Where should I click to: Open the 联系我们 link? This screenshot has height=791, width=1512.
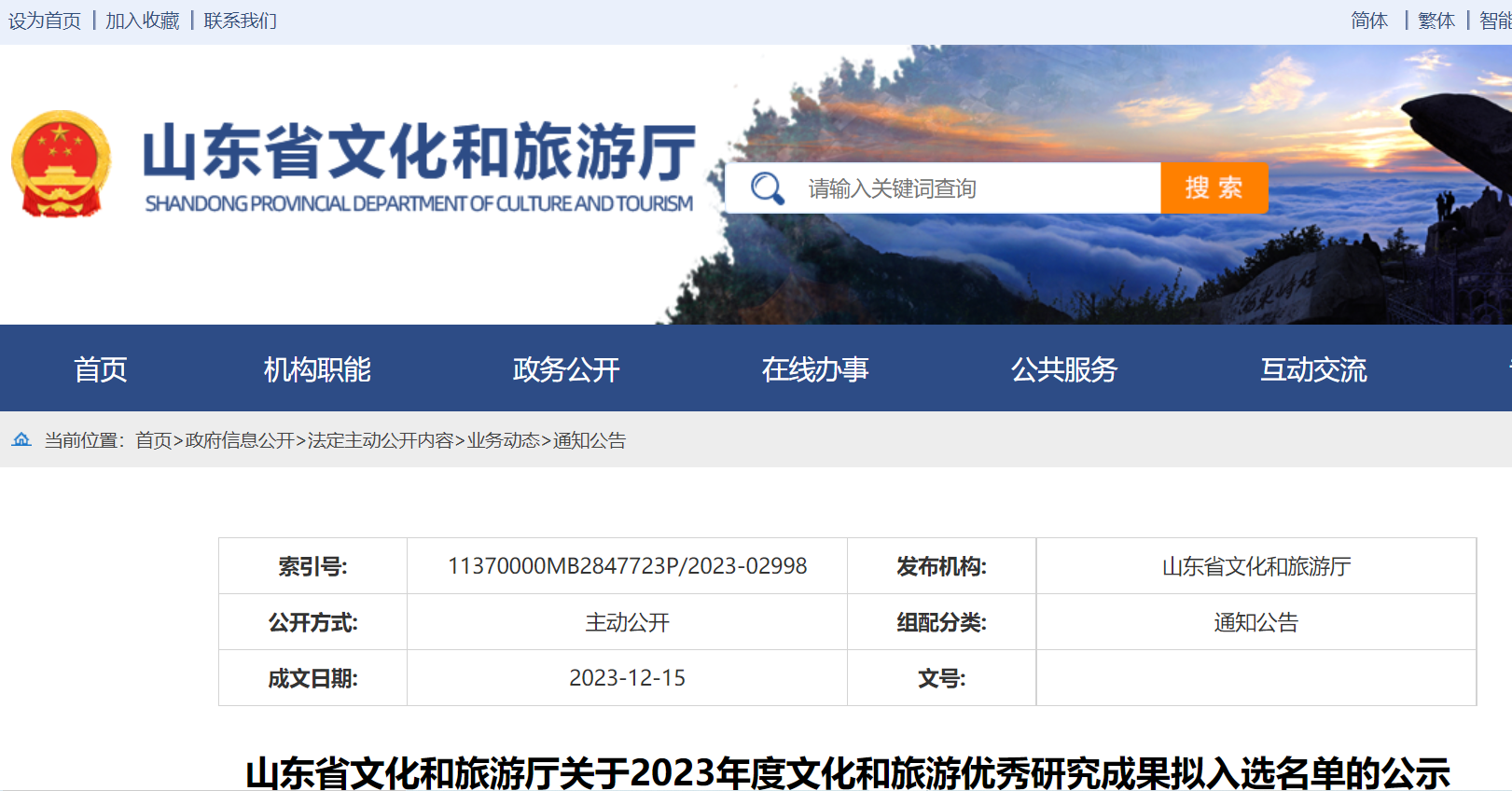(x=241, y=21)
